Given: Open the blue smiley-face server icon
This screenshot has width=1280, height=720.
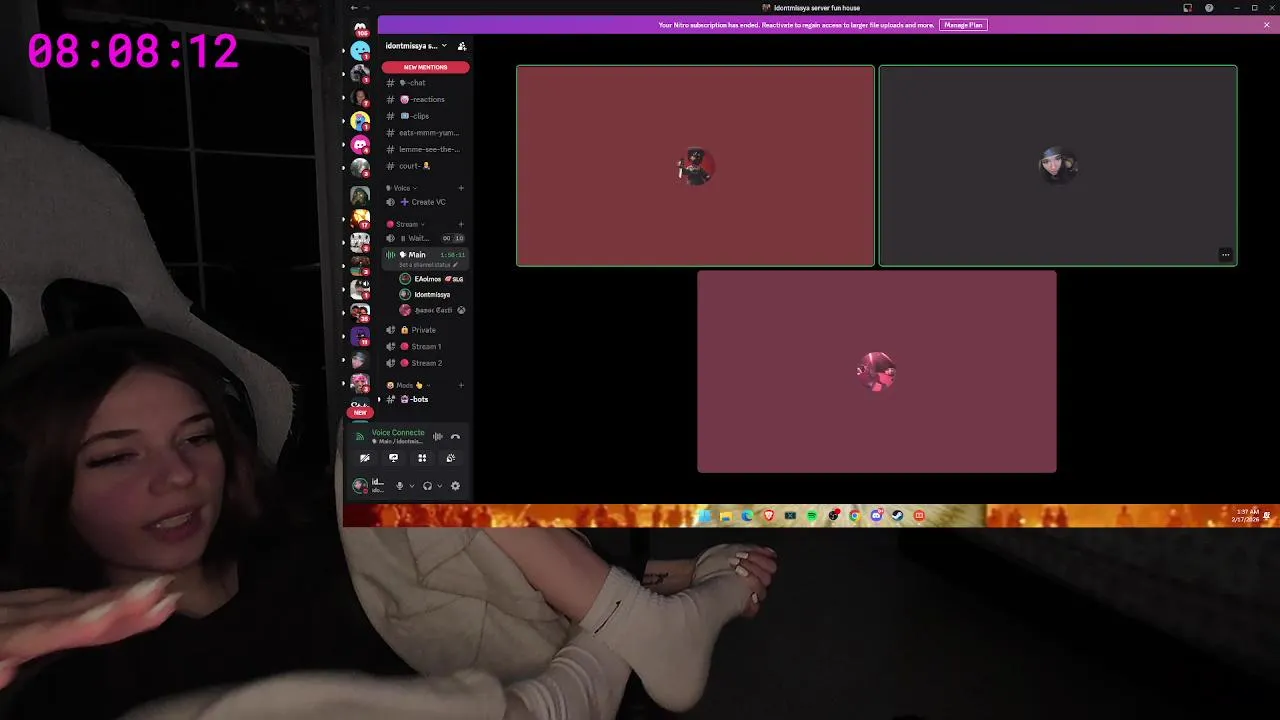Looking at the screenshot, I should point(360,50).
